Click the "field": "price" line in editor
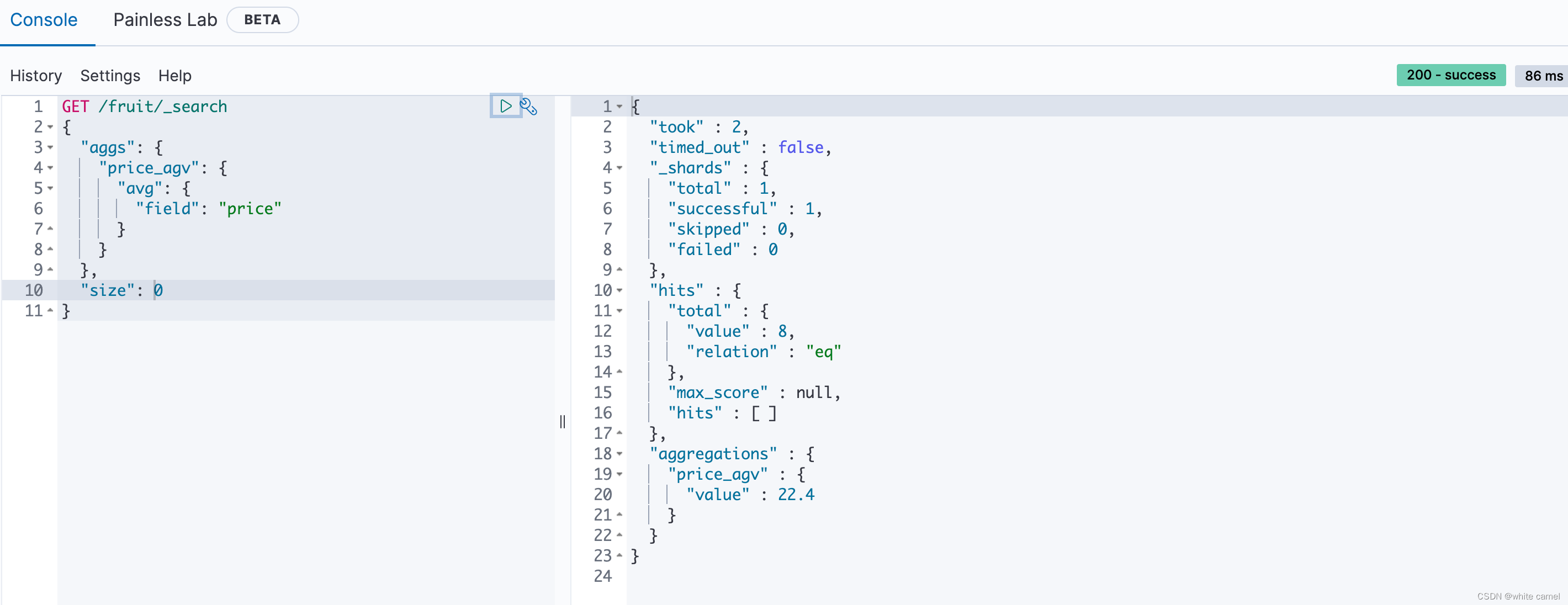1568x605 pixels. pos(209,209)
